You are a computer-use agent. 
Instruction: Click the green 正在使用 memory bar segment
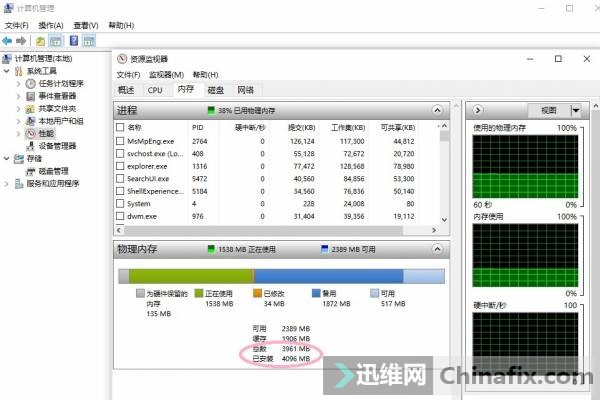point(191,276)
